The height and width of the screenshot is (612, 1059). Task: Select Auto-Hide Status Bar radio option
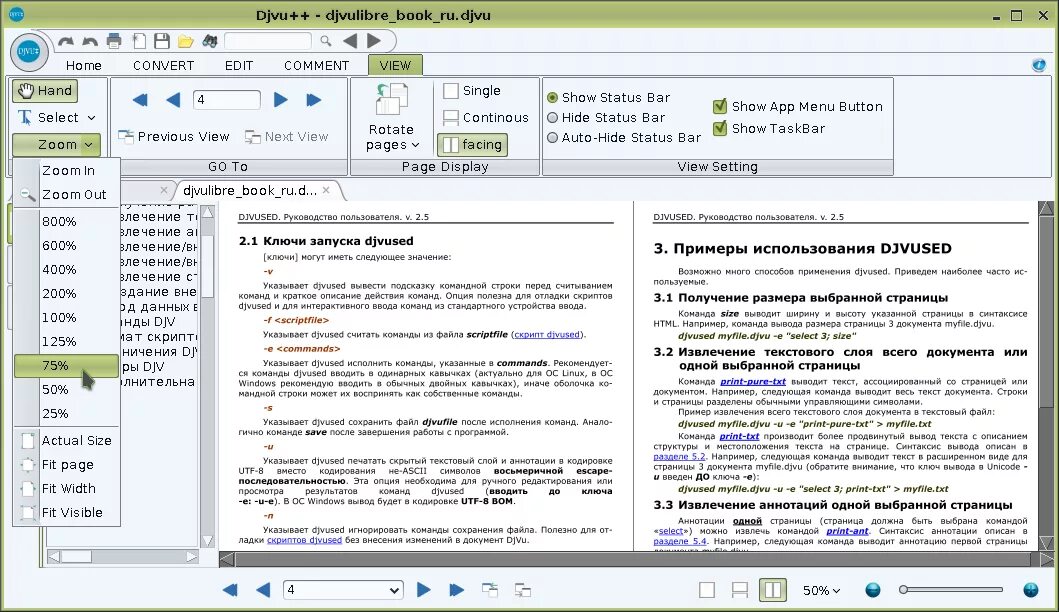623,137
